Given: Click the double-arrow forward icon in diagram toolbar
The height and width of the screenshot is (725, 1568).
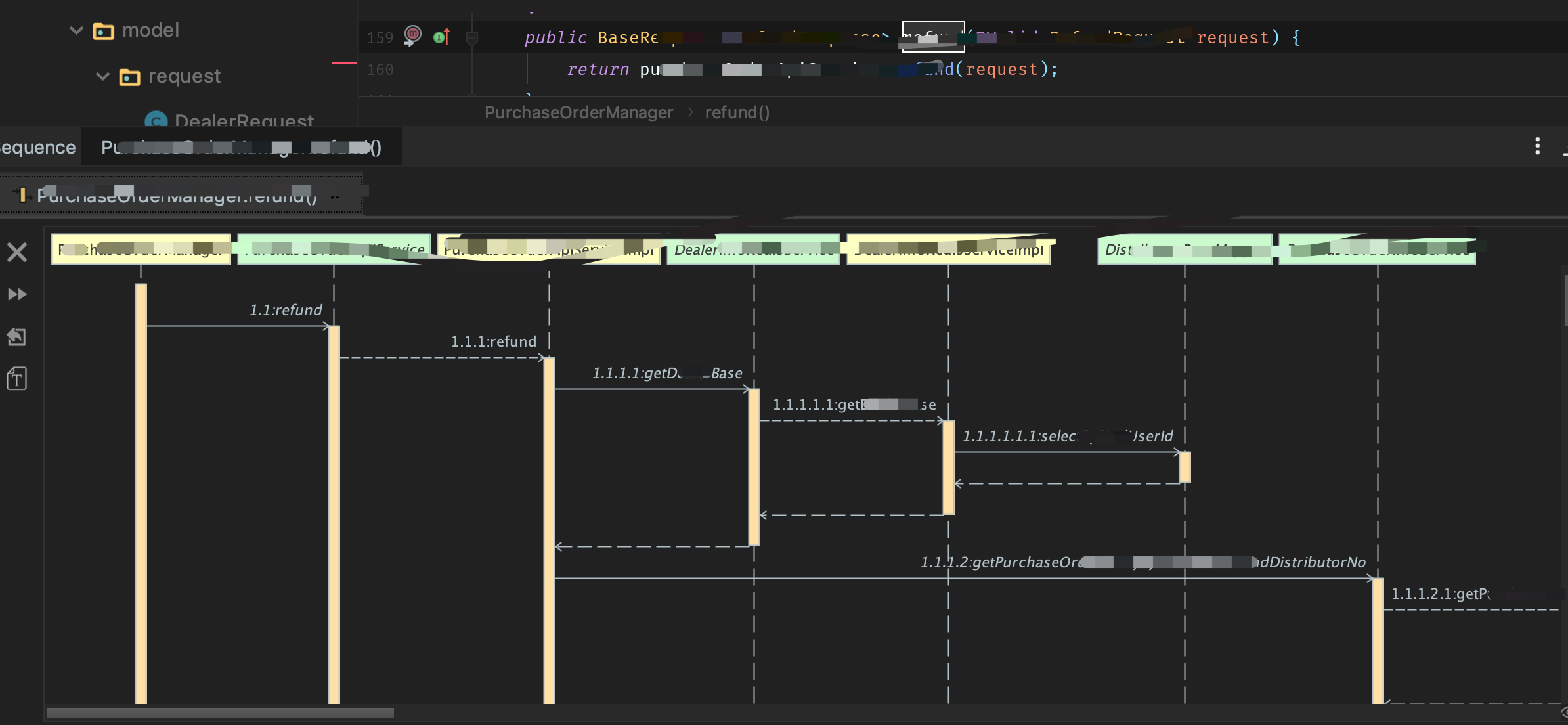Looking at the screenshot, I should point(17,294).
